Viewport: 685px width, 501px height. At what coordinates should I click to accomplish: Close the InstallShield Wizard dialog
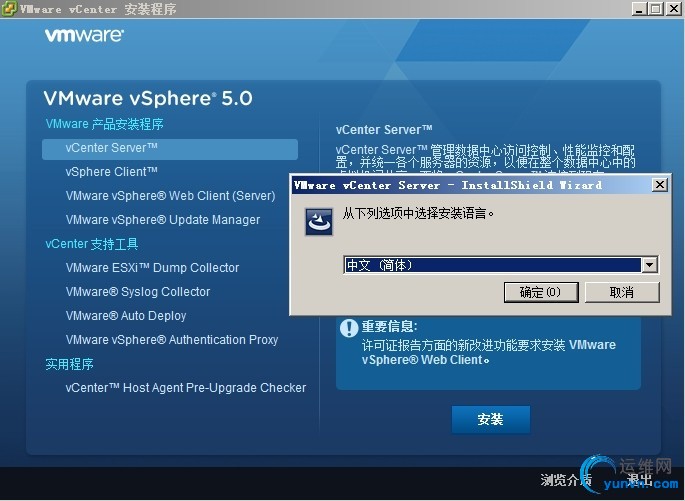coord(660,185)
